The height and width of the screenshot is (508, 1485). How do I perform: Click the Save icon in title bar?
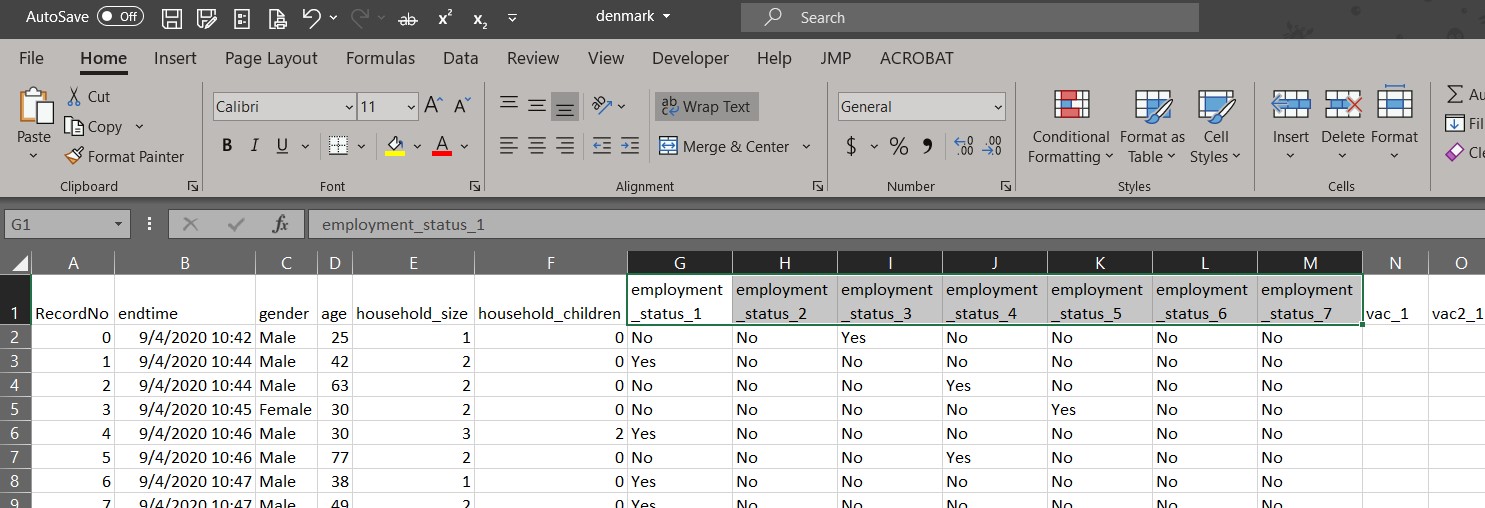click(x=171, y=18)
